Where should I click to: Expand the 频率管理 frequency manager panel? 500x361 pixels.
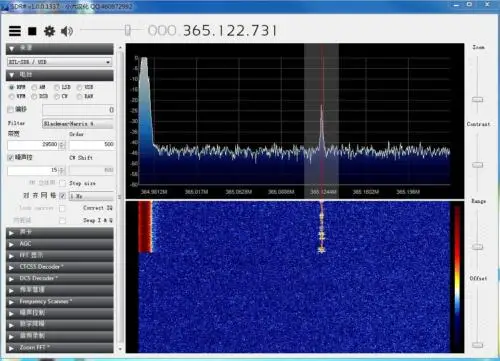point(60,290)
